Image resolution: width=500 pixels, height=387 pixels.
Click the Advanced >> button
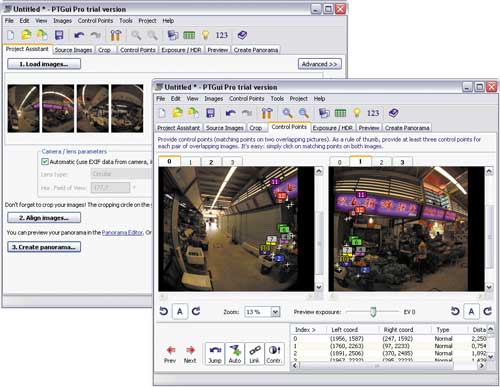coord(320,64)
